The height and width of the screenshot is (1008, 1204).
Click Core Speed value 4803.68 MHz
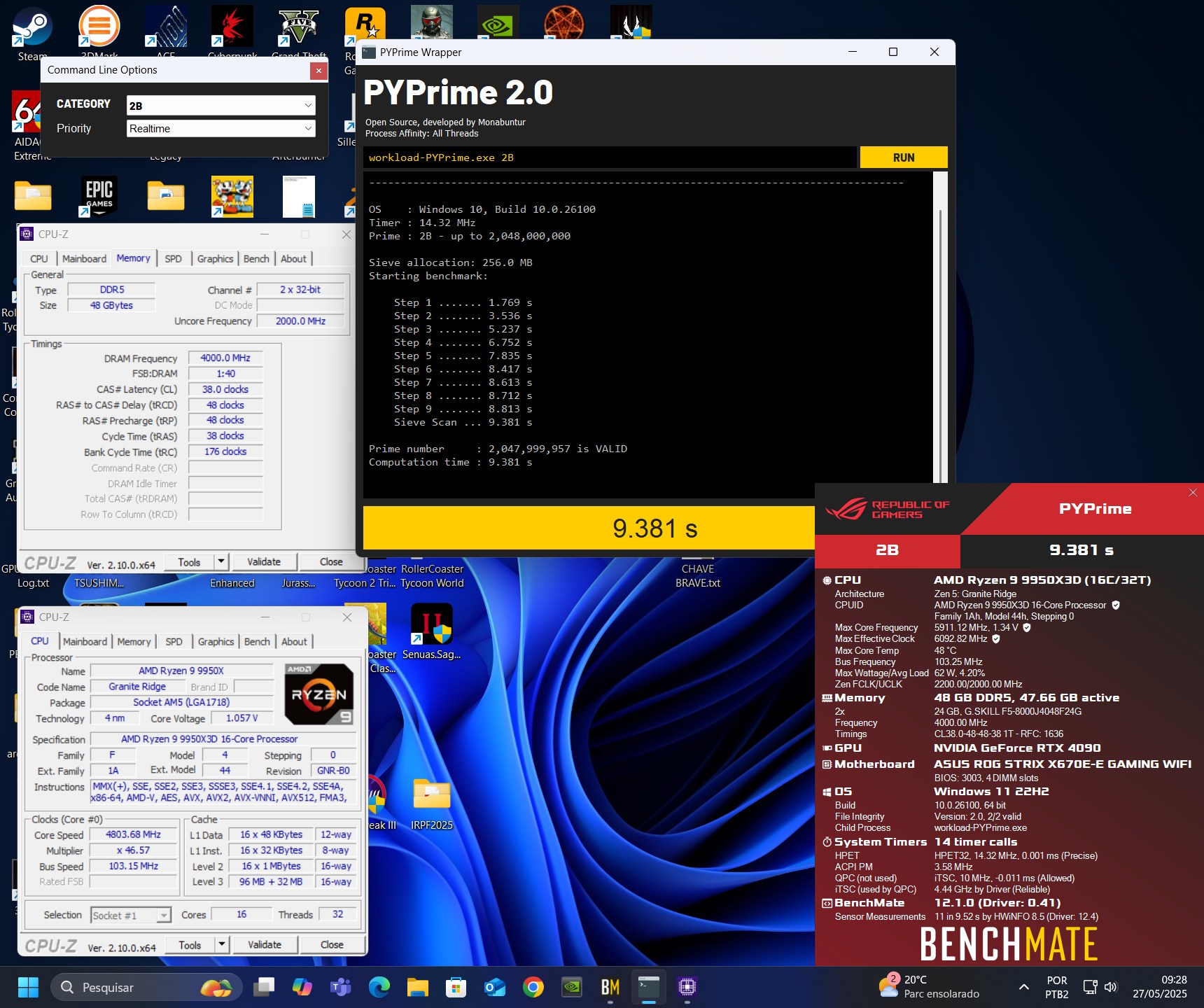133,834
